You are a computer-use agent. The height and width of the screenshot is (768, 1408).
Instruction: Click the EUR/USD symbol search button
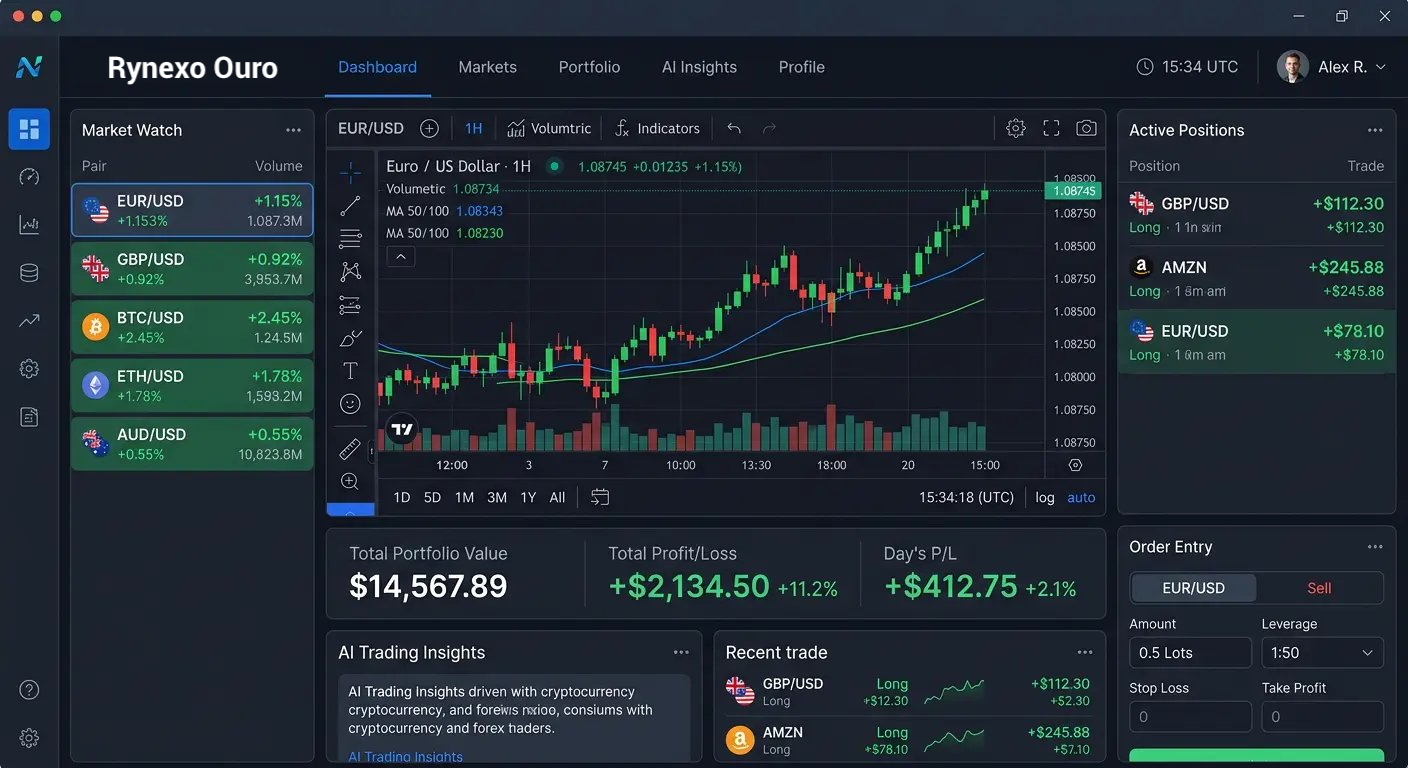pyautogui.click(x=371, y=128)
